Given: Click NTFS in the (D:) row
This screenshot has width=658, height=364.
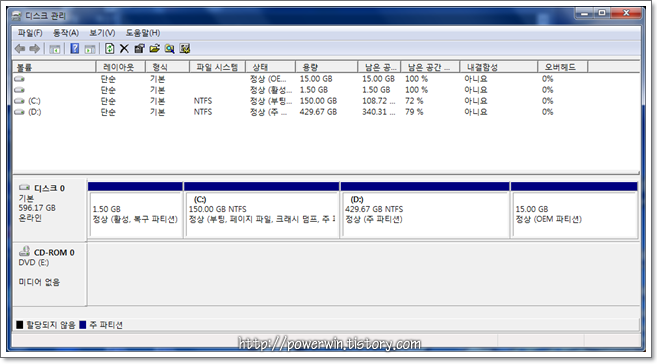Looking at the screenshot, I should click(203, 112).
